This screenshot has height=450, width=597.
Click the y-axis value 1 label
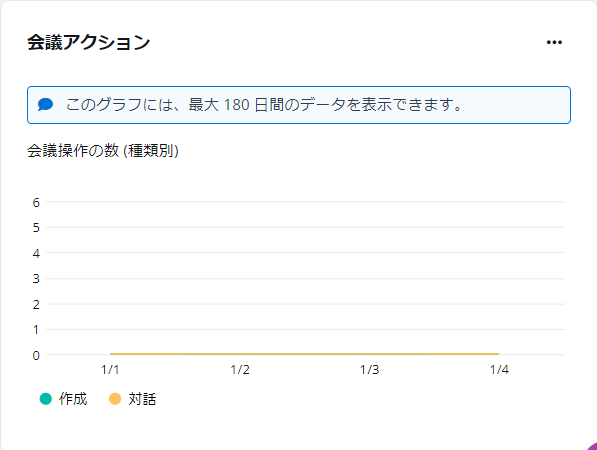pyautogui.click(x=36, y=330)
